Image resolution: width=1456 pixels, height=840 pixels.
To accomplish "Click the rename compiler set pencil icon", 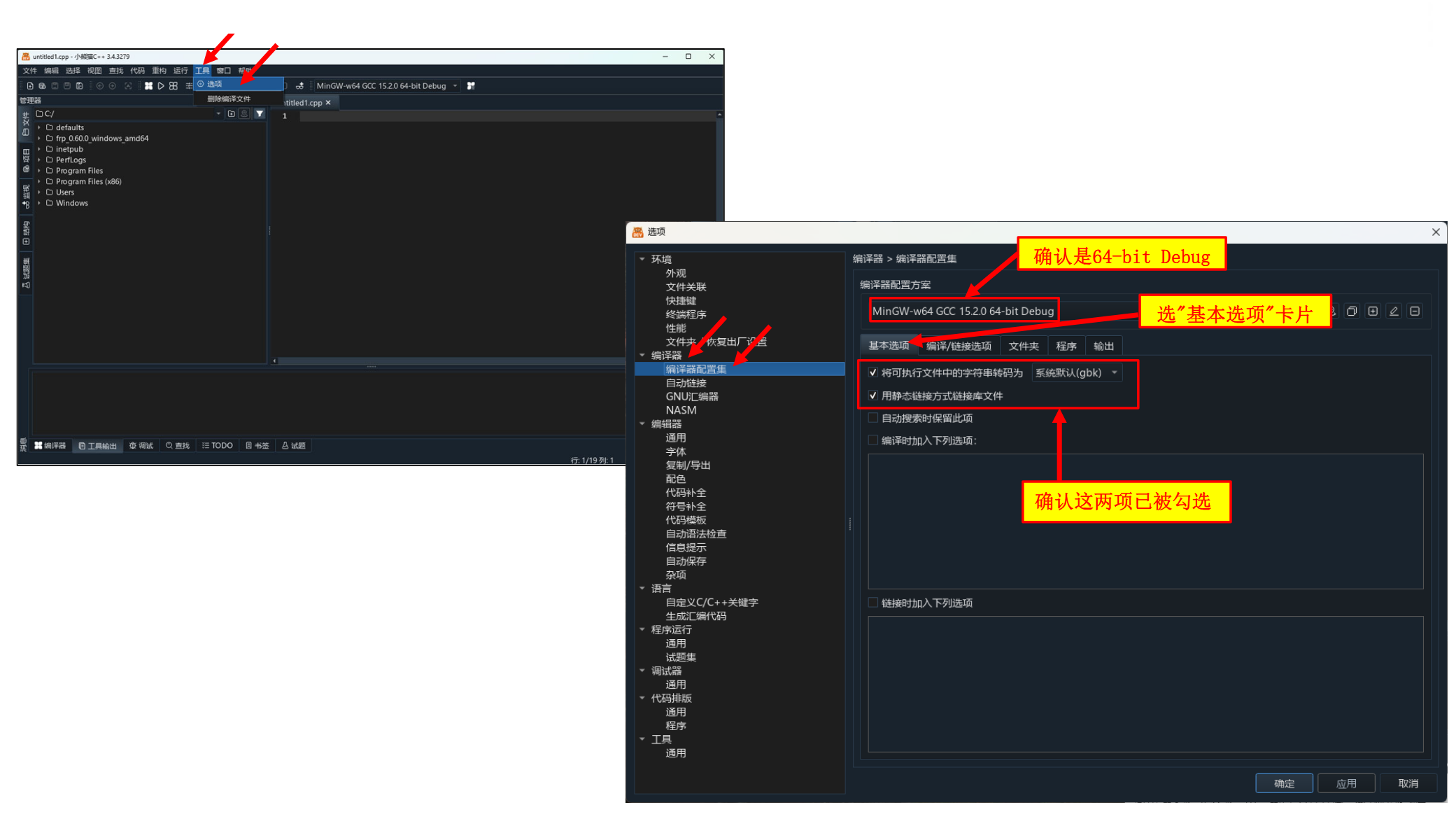I will (1394, 311).
